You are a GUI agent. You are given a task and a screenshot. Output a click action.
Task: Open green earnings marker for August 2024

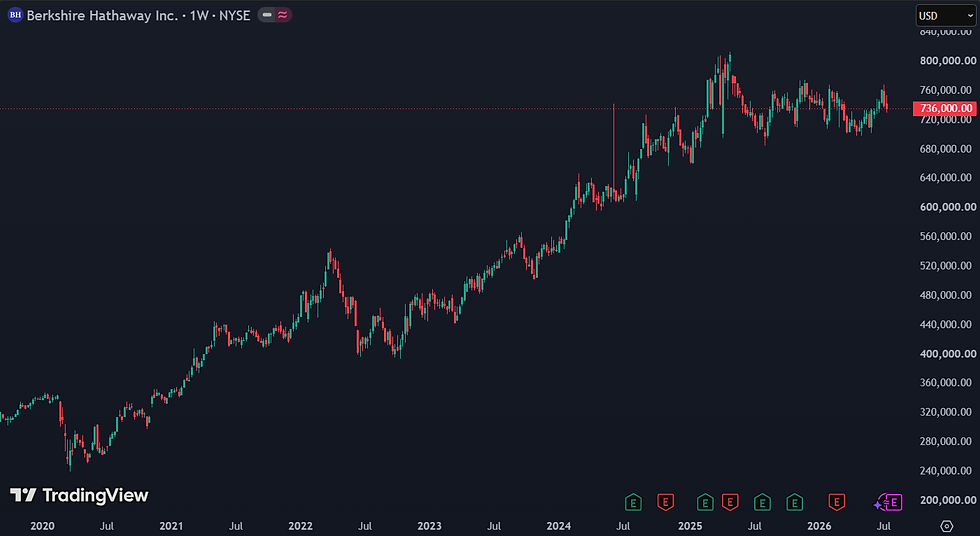[633, 502]
